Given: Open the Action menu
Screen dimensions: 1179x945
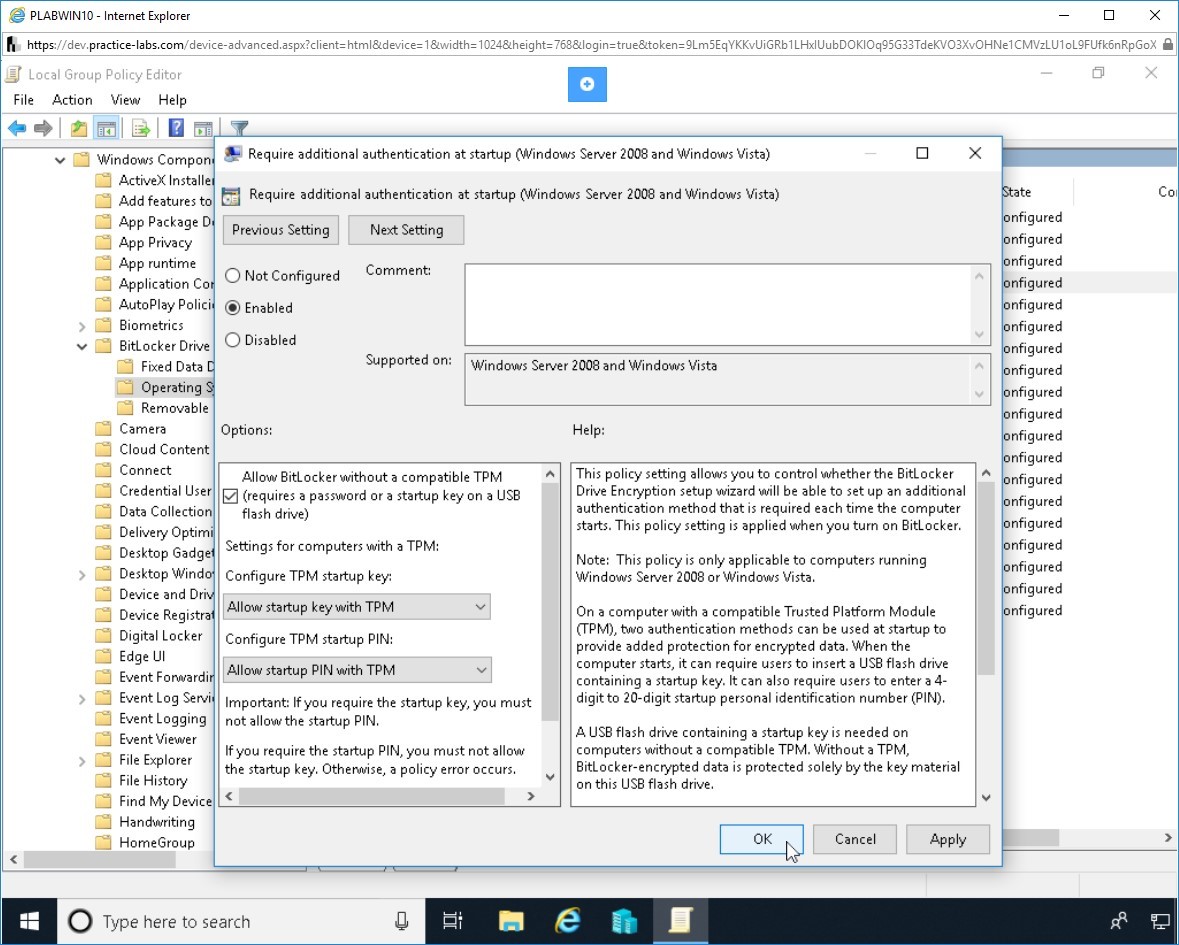Looking at the screenshot, I should tap(72, 100).
